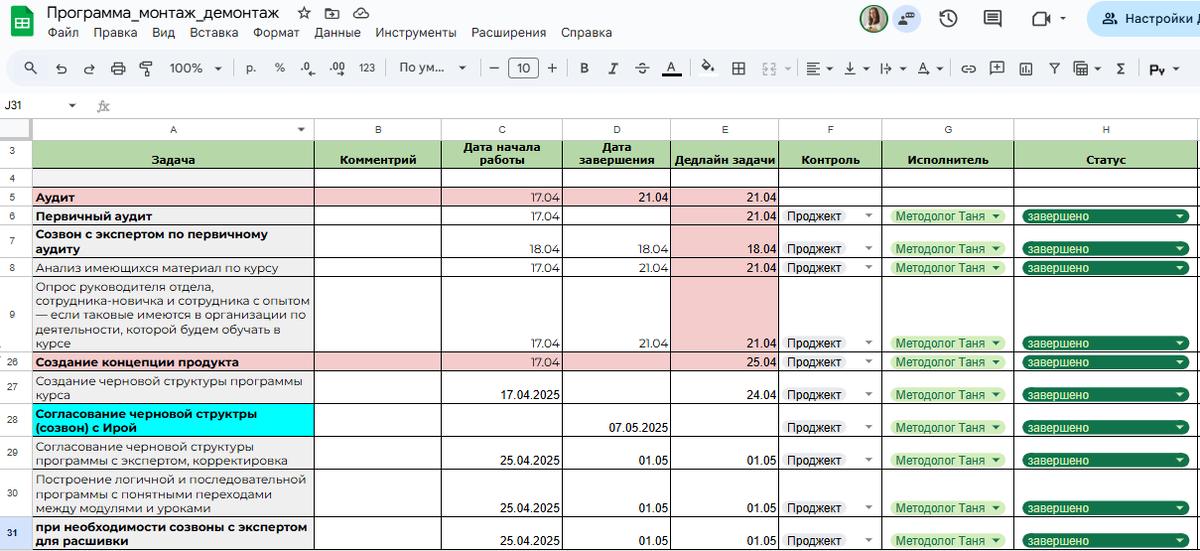The height and width of the screenshot is (551, 1200).
Task: Select row 28 header
Action: [15, 420]
